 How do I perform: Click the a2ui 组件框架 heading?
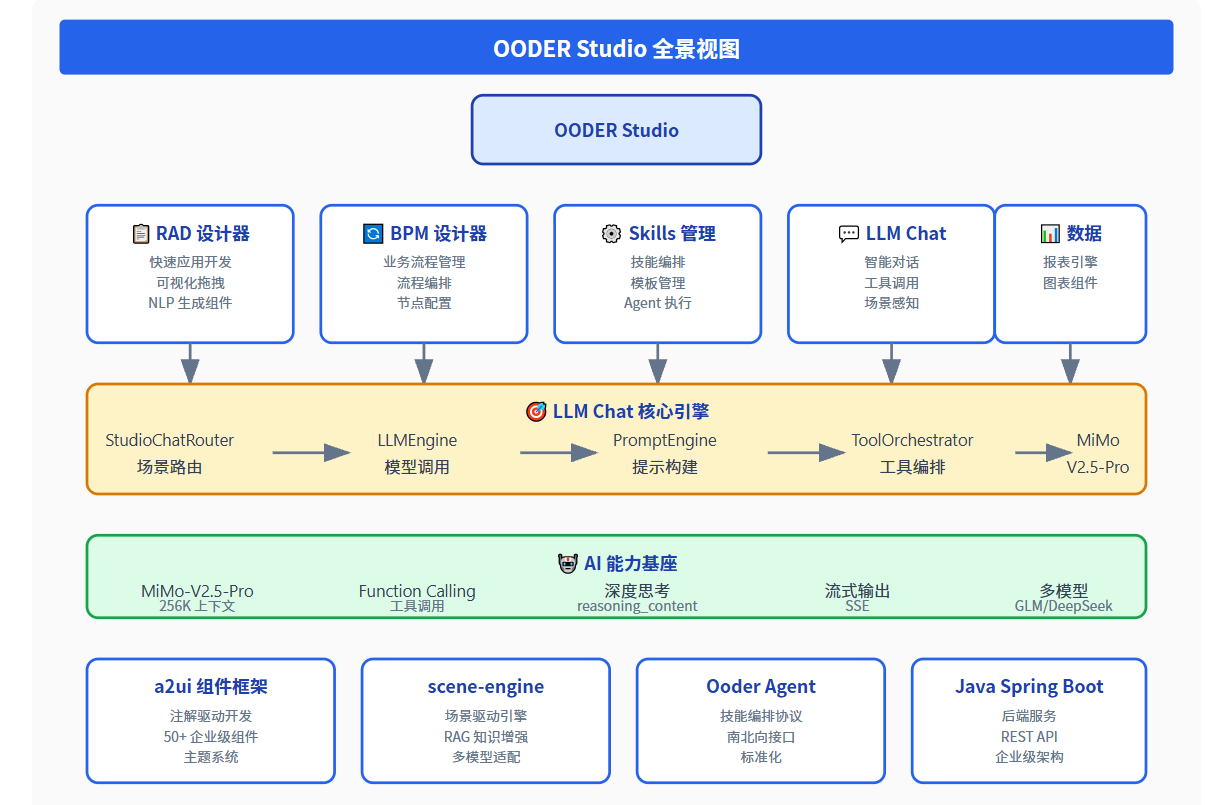210,687
